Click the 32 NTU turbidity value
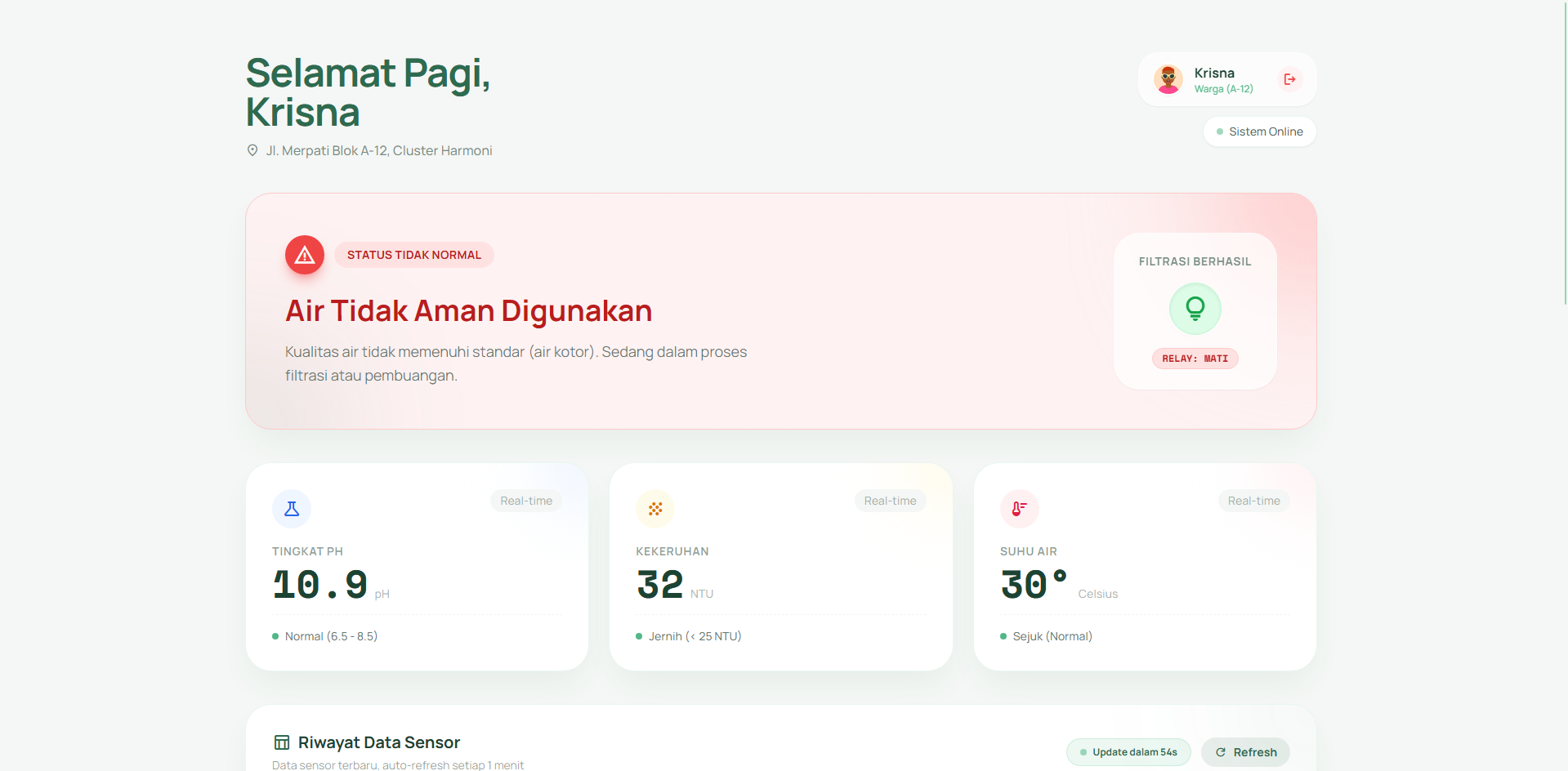This screenshot has width=1568, height=771. pos(660,586)
